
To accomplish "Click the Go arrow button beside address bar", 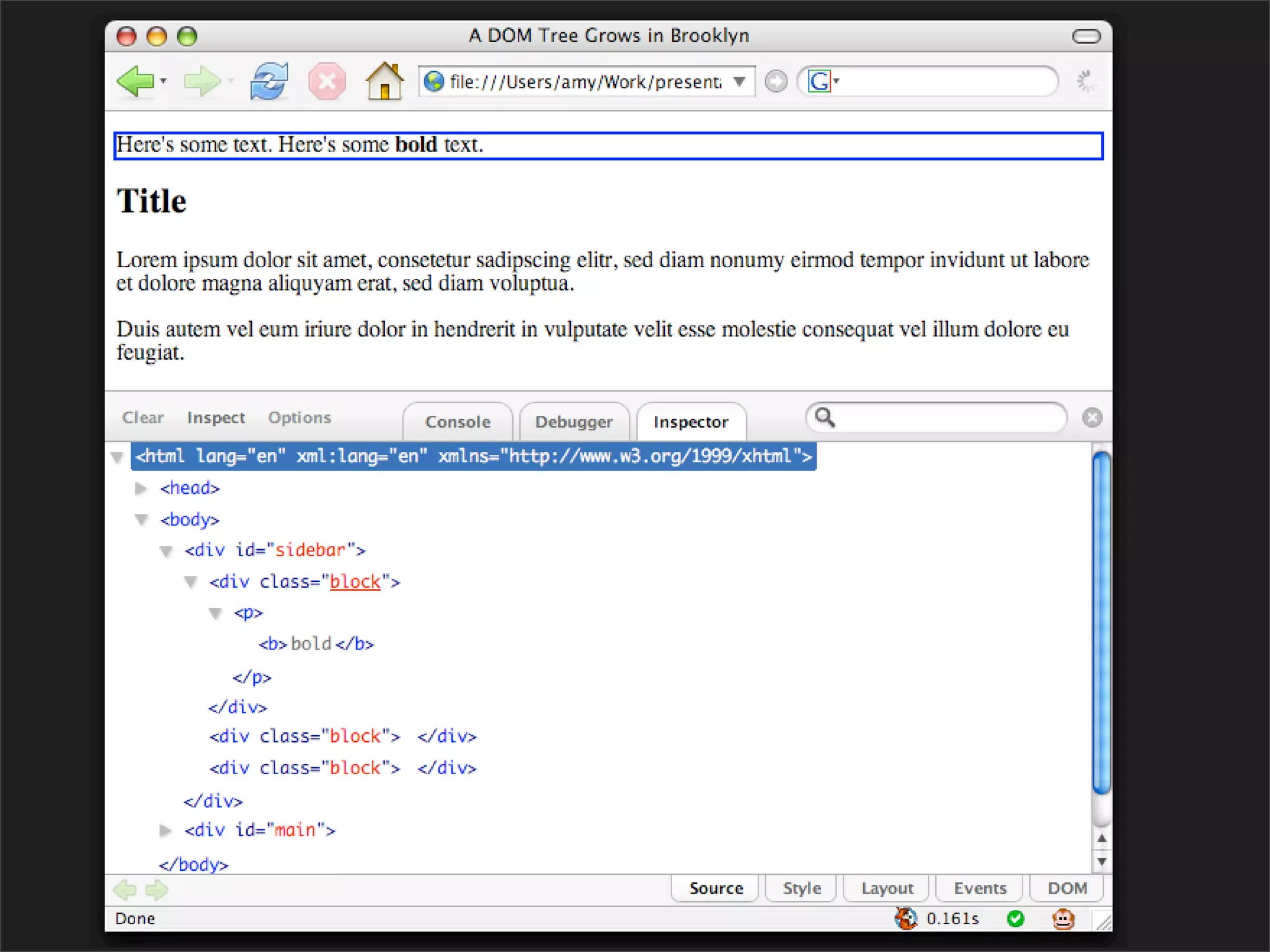I will click(776, 81).
